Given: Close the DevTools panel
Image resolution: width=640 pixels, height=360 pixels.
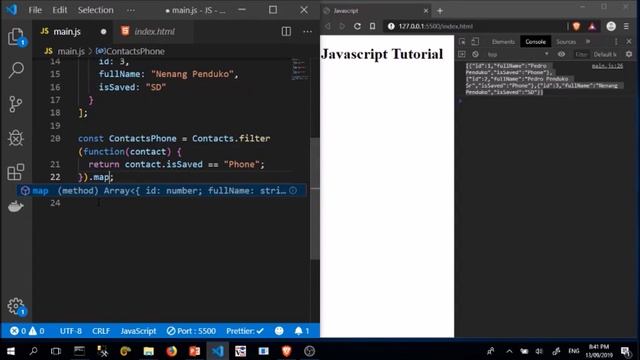Looking at the screenshot, I should click(629, 42).
